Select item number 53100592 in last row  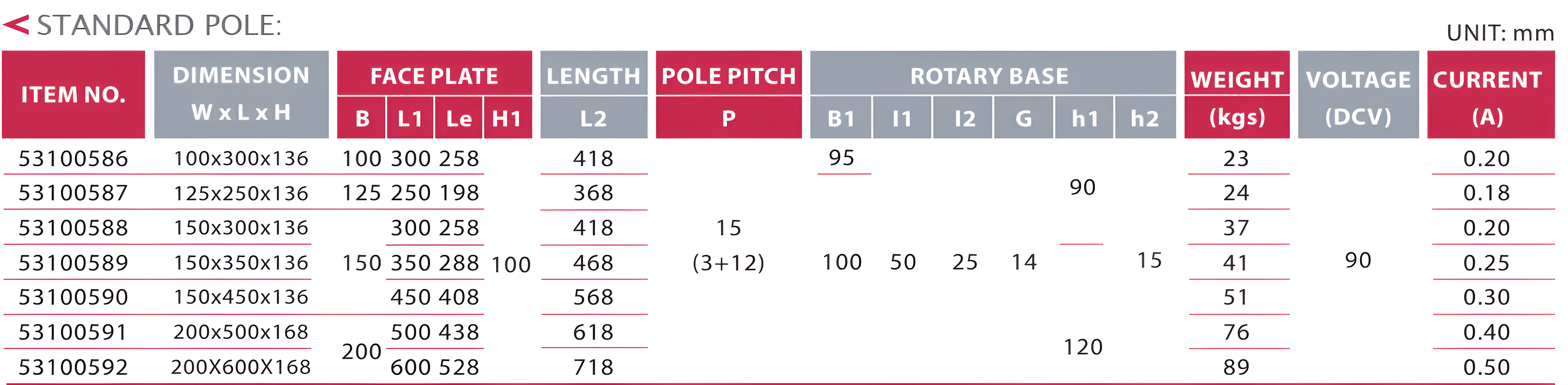coord(73,367)
